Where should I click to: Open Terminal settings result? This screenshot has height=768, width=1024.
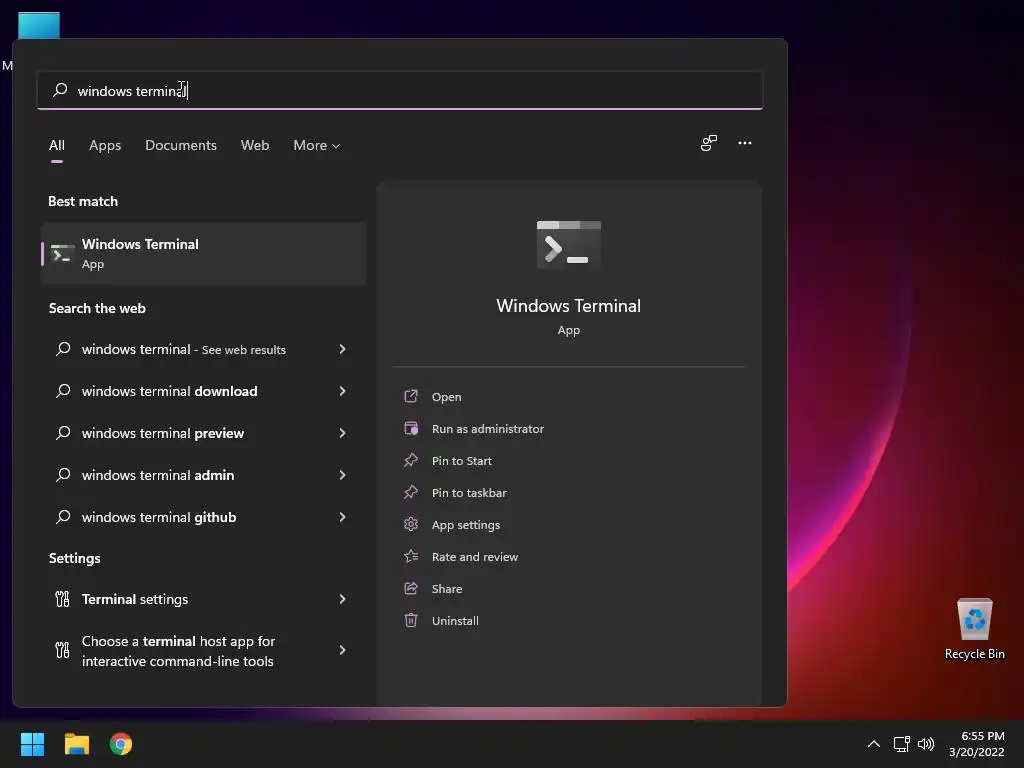[x=203, y=599]
